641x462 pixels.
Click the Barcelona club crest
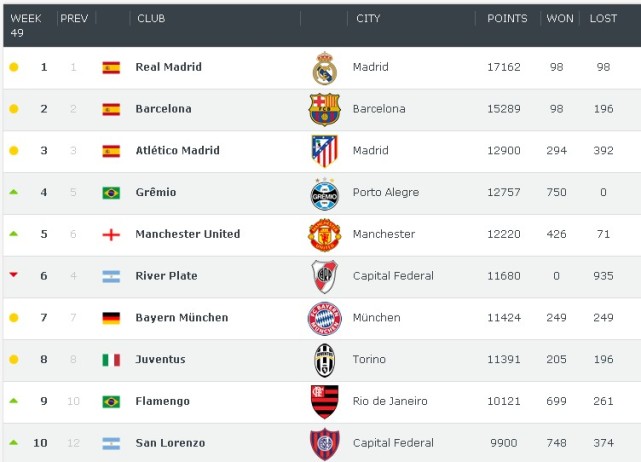[324, 109]
